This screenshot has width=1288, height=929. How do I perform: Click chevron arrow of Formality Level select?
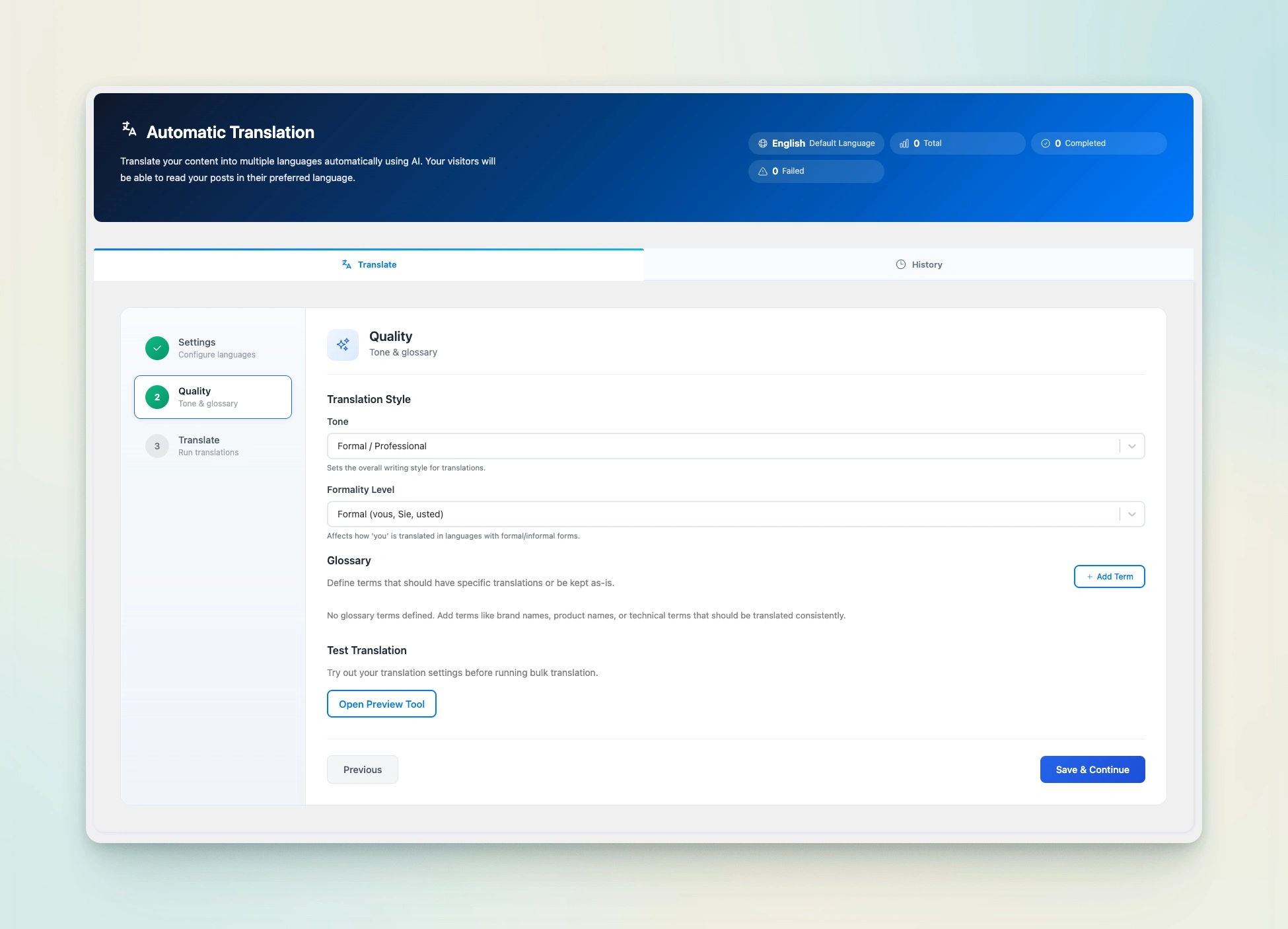(x=1131, y=514)
